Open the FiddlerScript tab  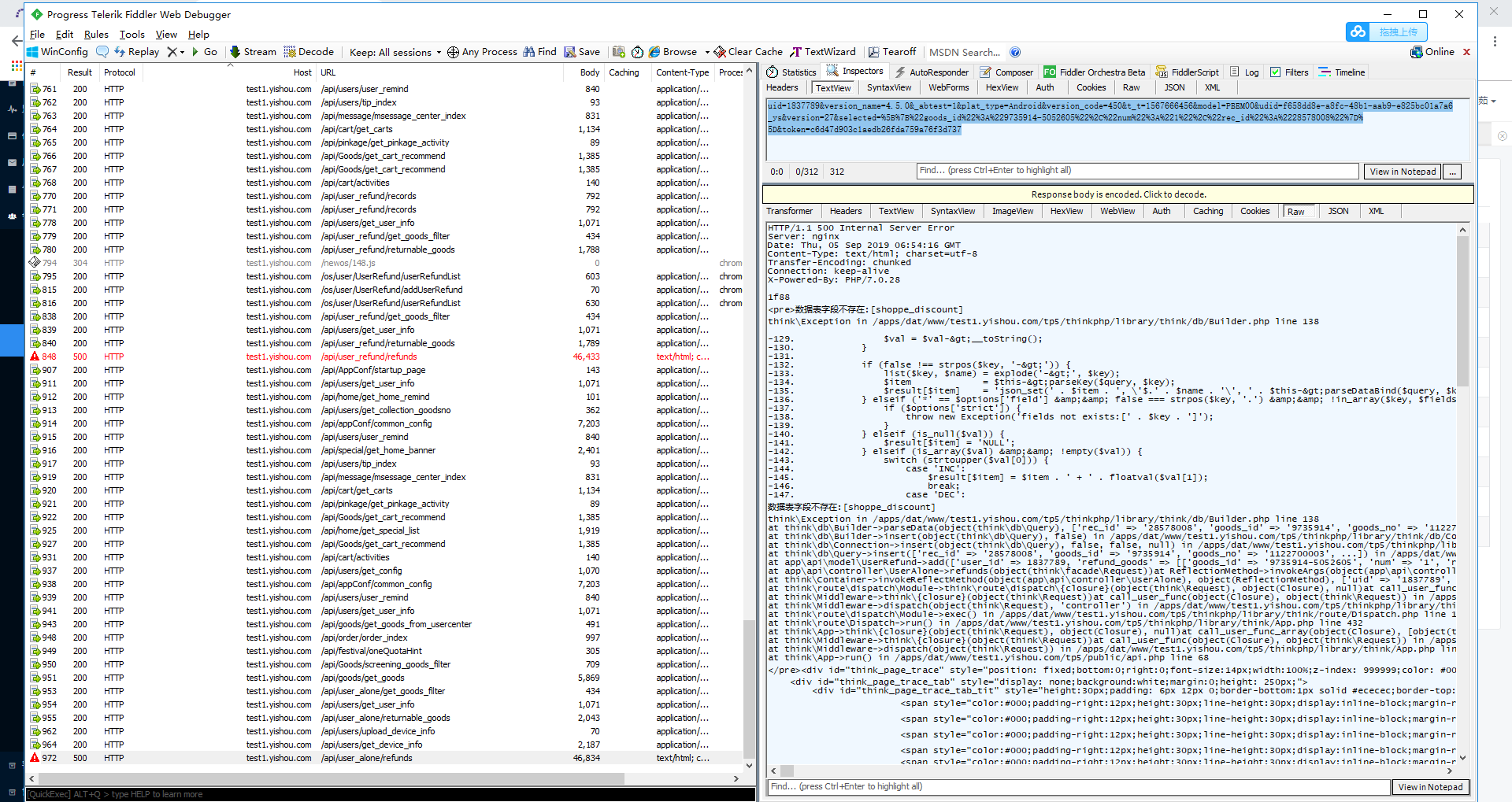pos(1188,72)
